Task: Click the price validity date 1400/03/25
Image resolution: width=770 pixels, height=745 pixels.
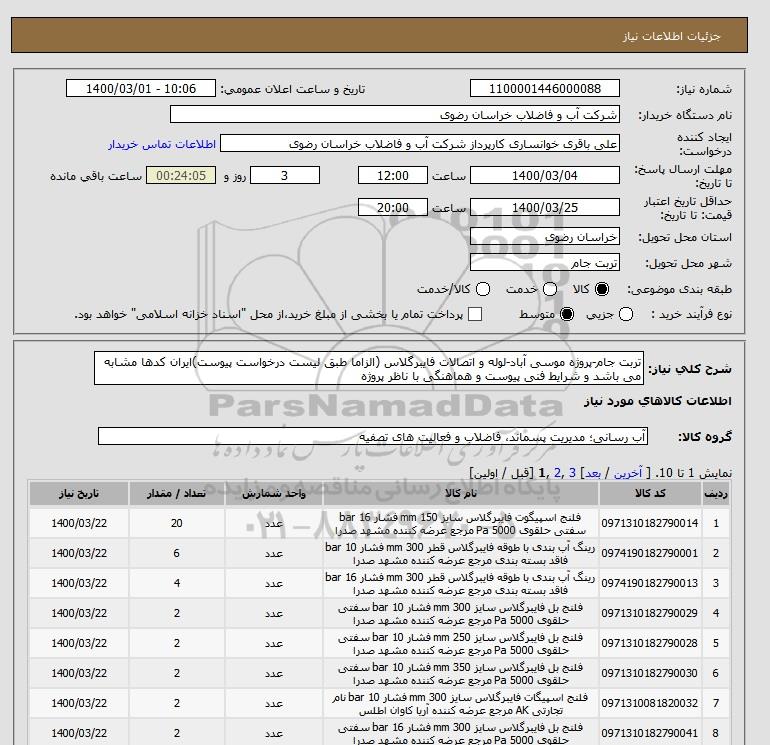Action: point(545,207)
